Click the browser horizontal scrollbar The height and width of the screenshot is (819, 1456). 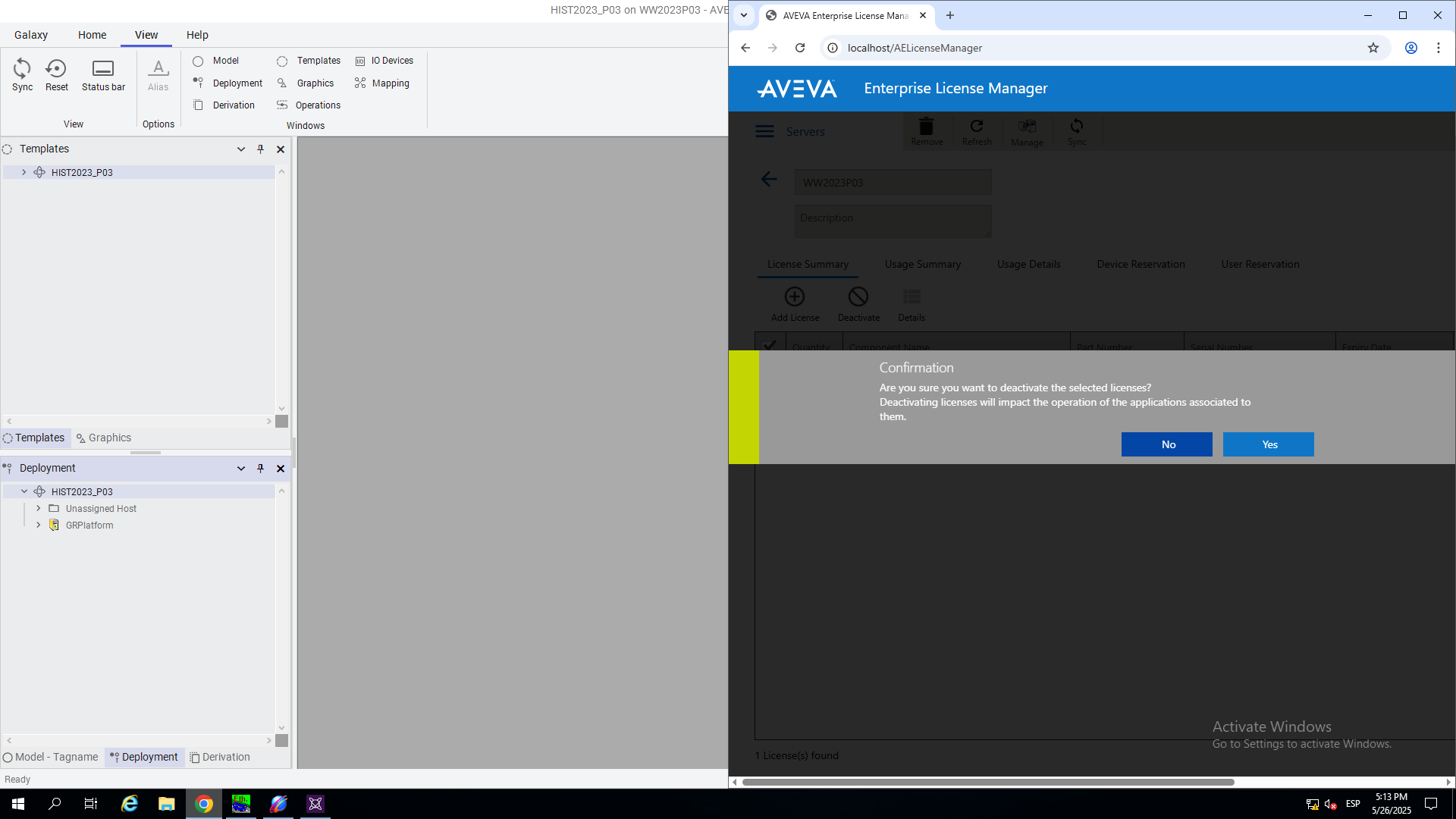click(x=987, y=782)
